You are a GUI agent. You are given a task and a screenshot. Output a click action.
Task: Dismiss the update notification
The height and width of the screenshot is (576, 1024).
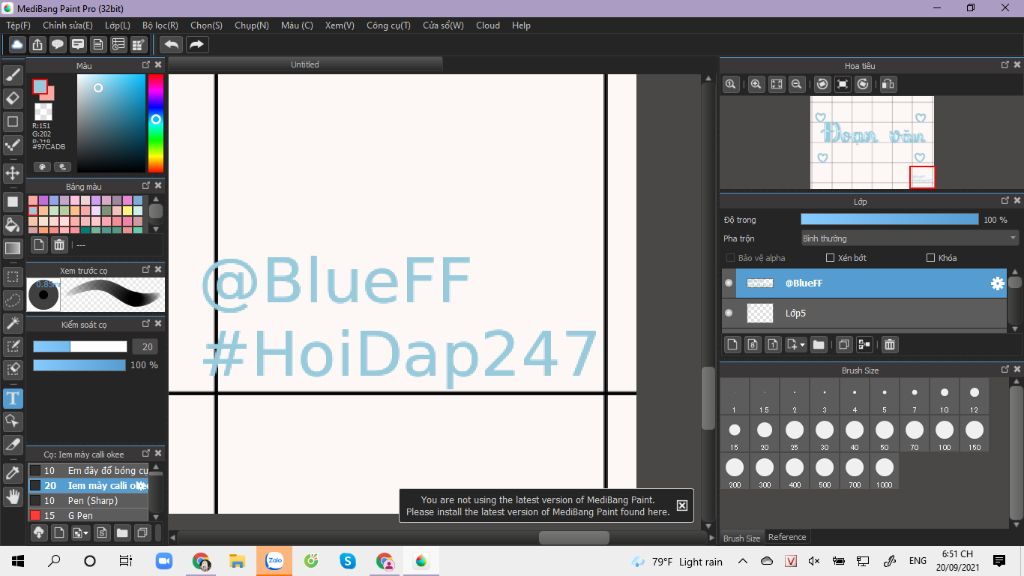pos(682,505)
